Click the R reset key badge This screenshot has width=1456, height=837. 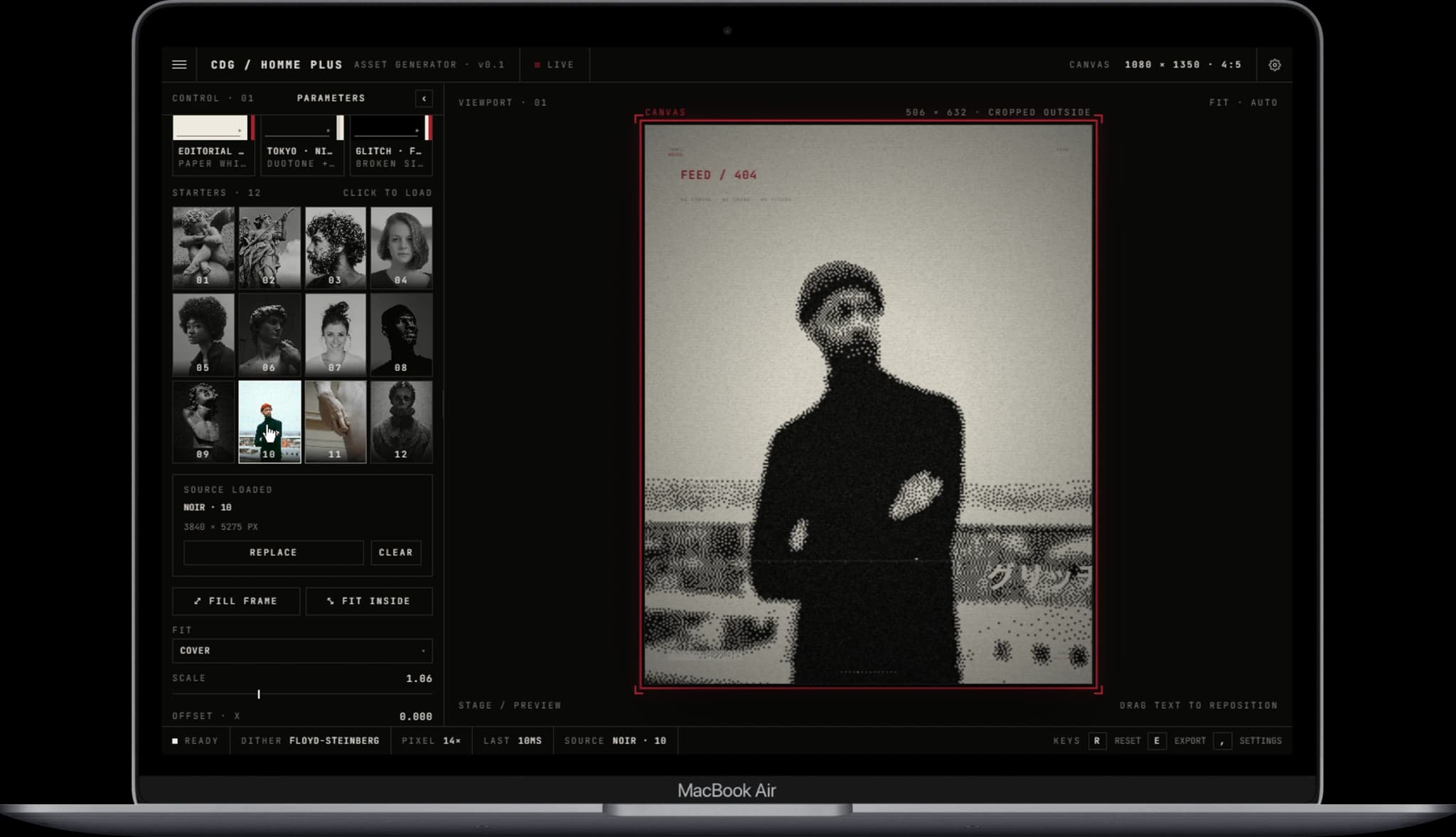point(1097,741)
